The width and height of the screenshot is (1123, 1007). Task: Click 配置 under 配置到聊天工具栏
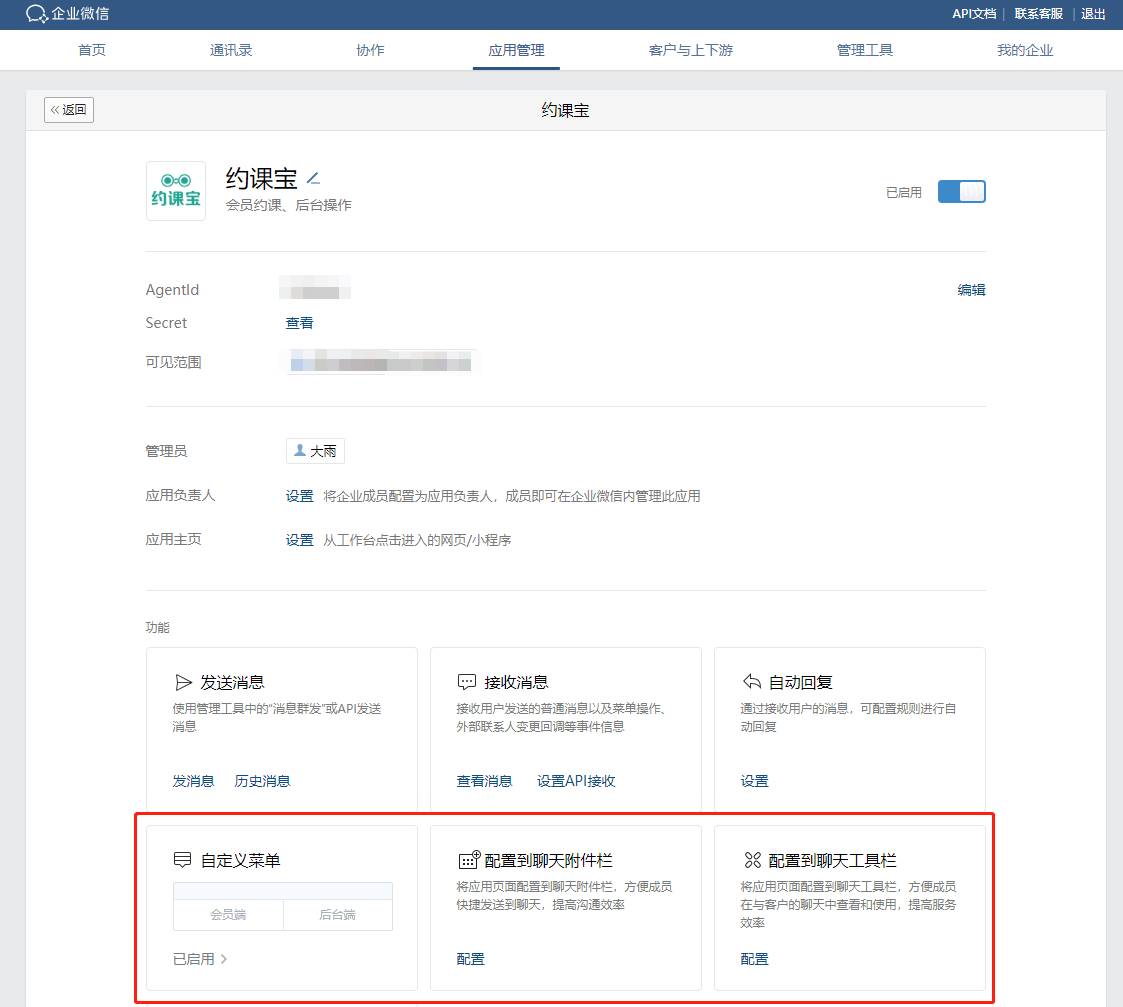coord(754,958)
